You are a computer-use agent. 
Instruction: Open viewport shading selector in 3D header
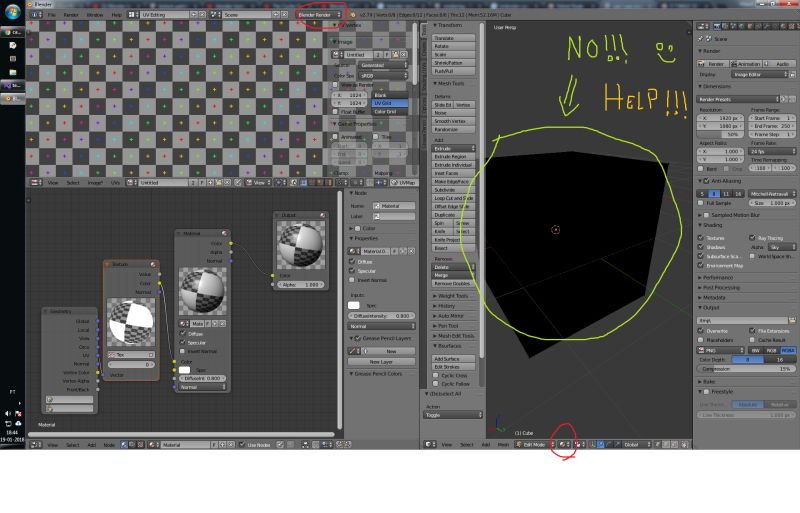(x=564, y=445)
